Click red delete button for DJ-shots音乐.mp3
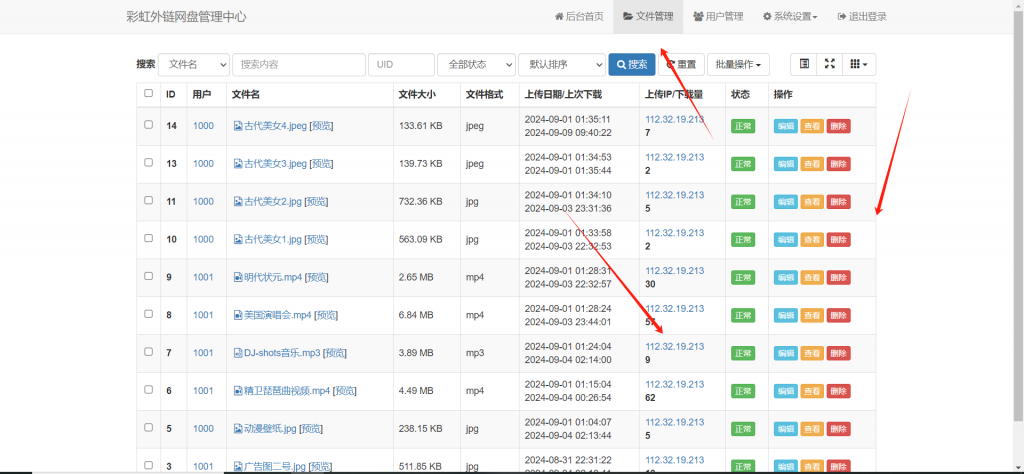Screen dimensions: 1024x474 tap(838, 353)
